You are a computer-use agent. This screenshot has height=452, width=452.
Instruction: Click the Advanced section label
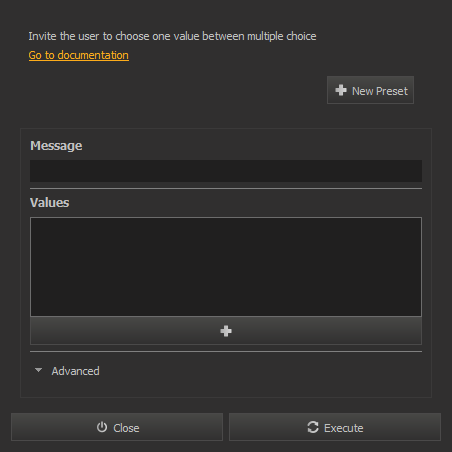pos(75,371)
